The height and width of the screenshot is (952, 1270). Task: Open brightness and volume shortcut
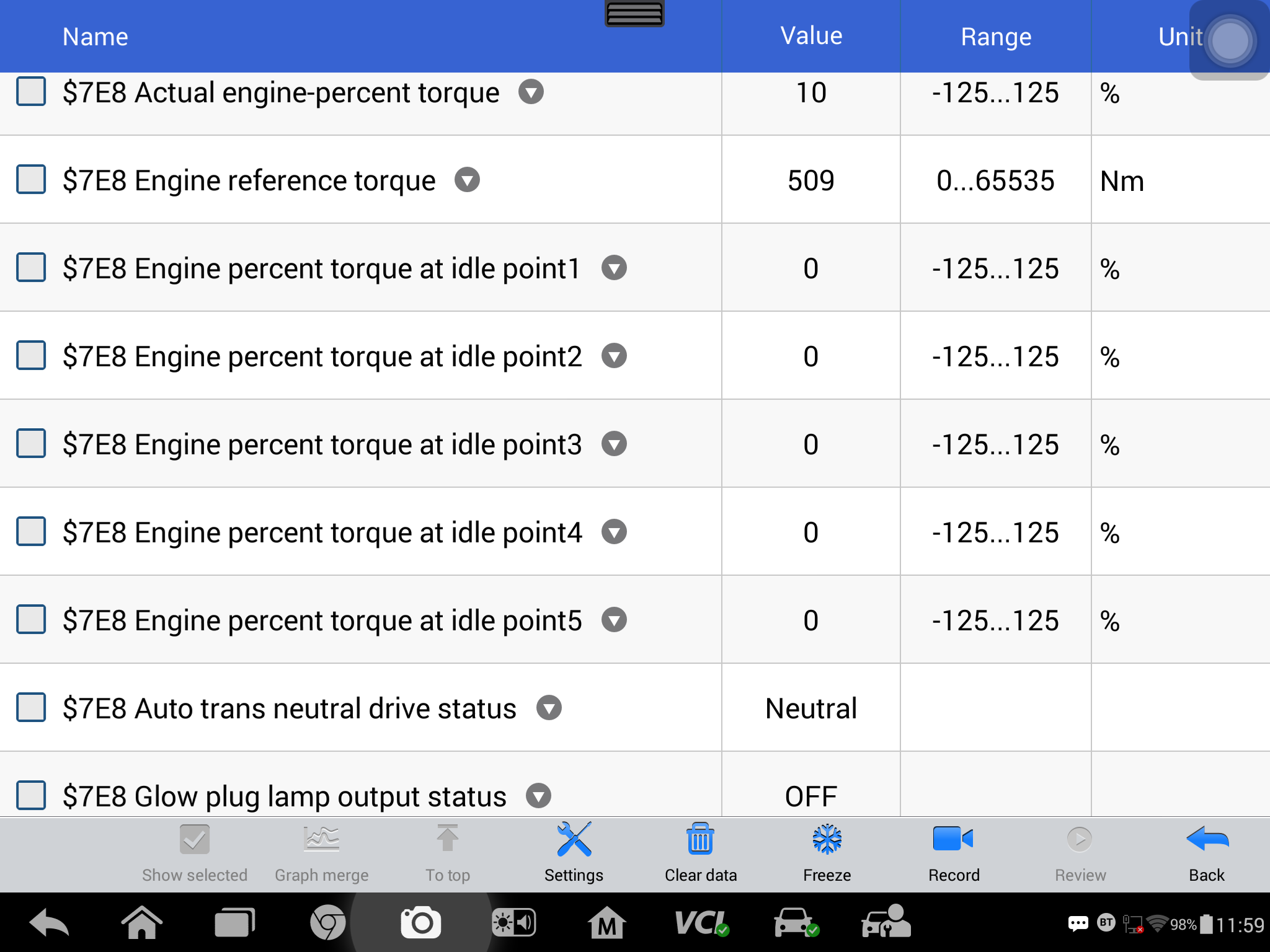514,923
